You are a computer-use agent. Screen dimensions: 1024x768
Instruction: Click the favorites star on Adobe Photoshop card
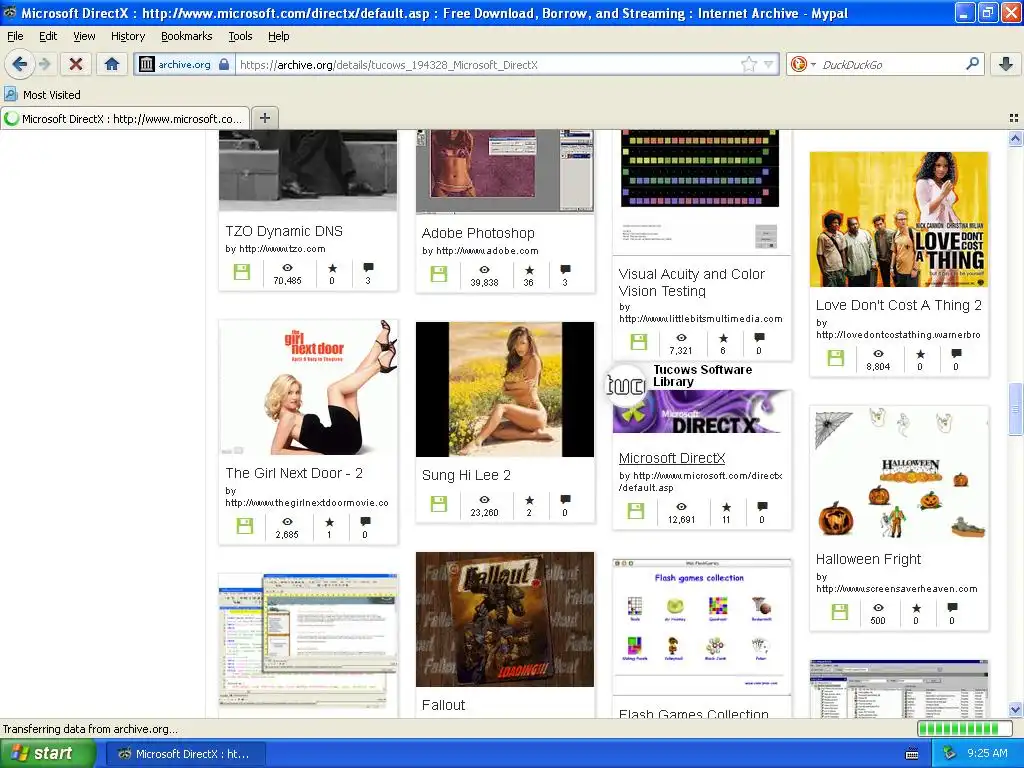529,270
